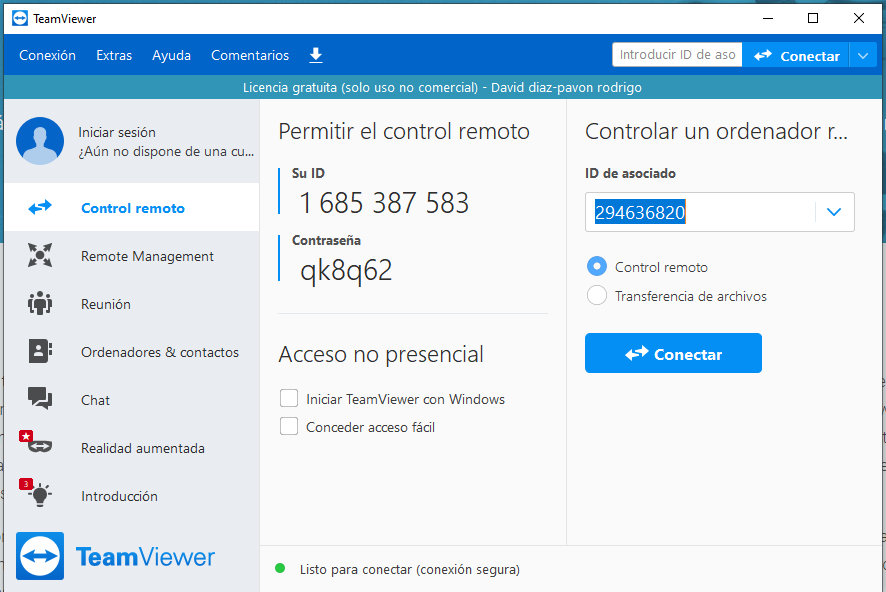The height and width of the screenshot is (592, 886).
Task: Click the Control remoto arrows icon
Action: click(40, 208)
